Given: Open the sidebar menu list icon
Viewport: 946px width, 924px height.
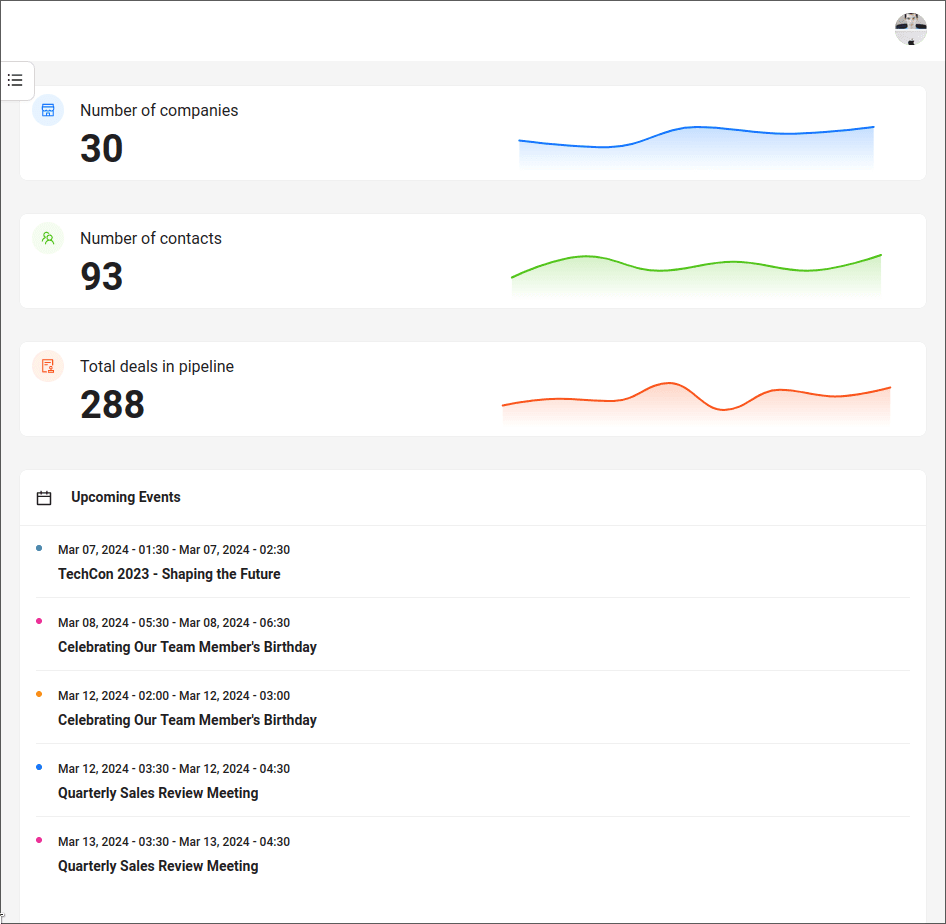Looking at the screenshot, I should (15, 80).
